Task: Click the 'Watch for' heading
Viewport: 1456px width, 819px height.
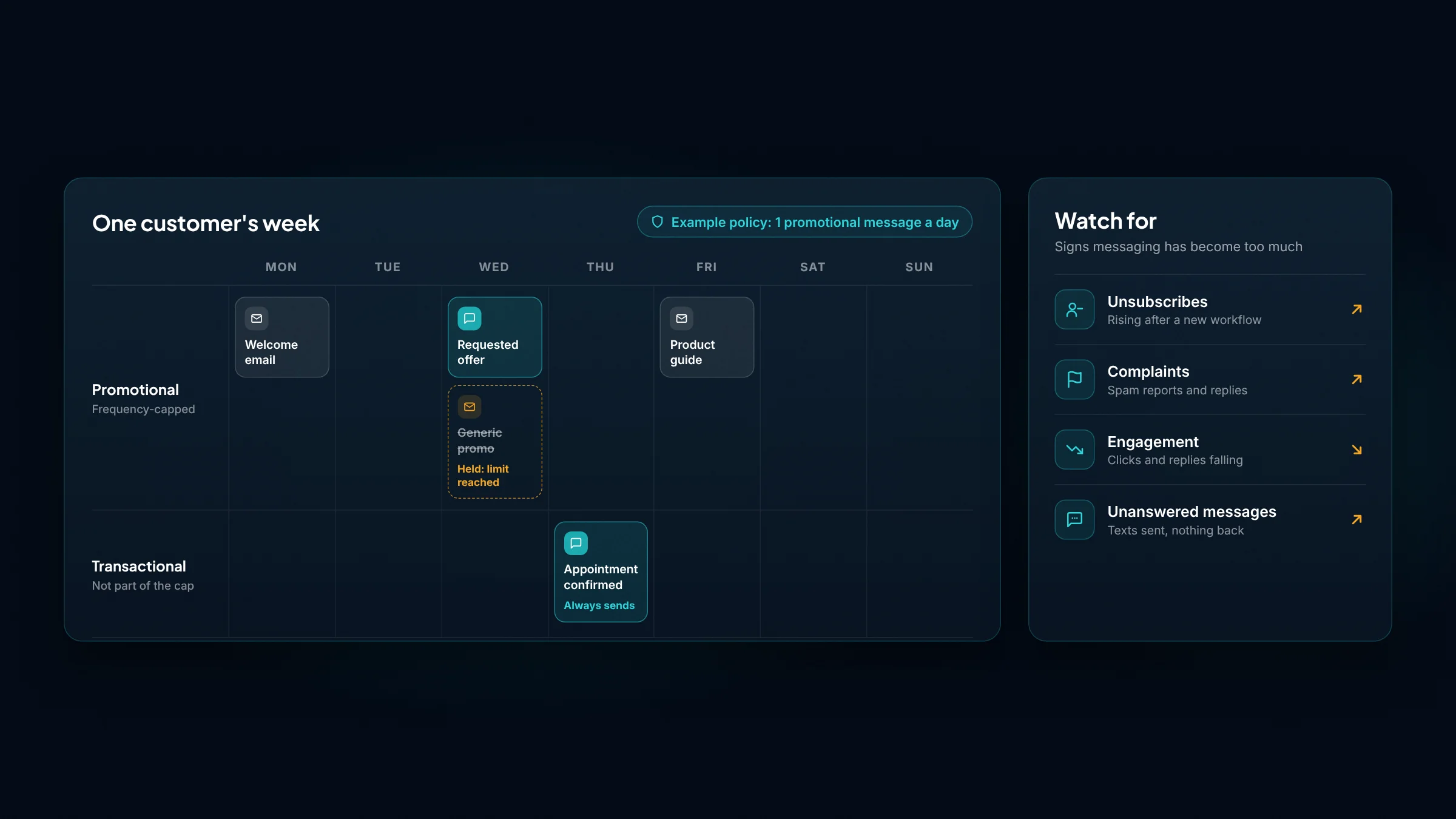Action: [1105, 221]
